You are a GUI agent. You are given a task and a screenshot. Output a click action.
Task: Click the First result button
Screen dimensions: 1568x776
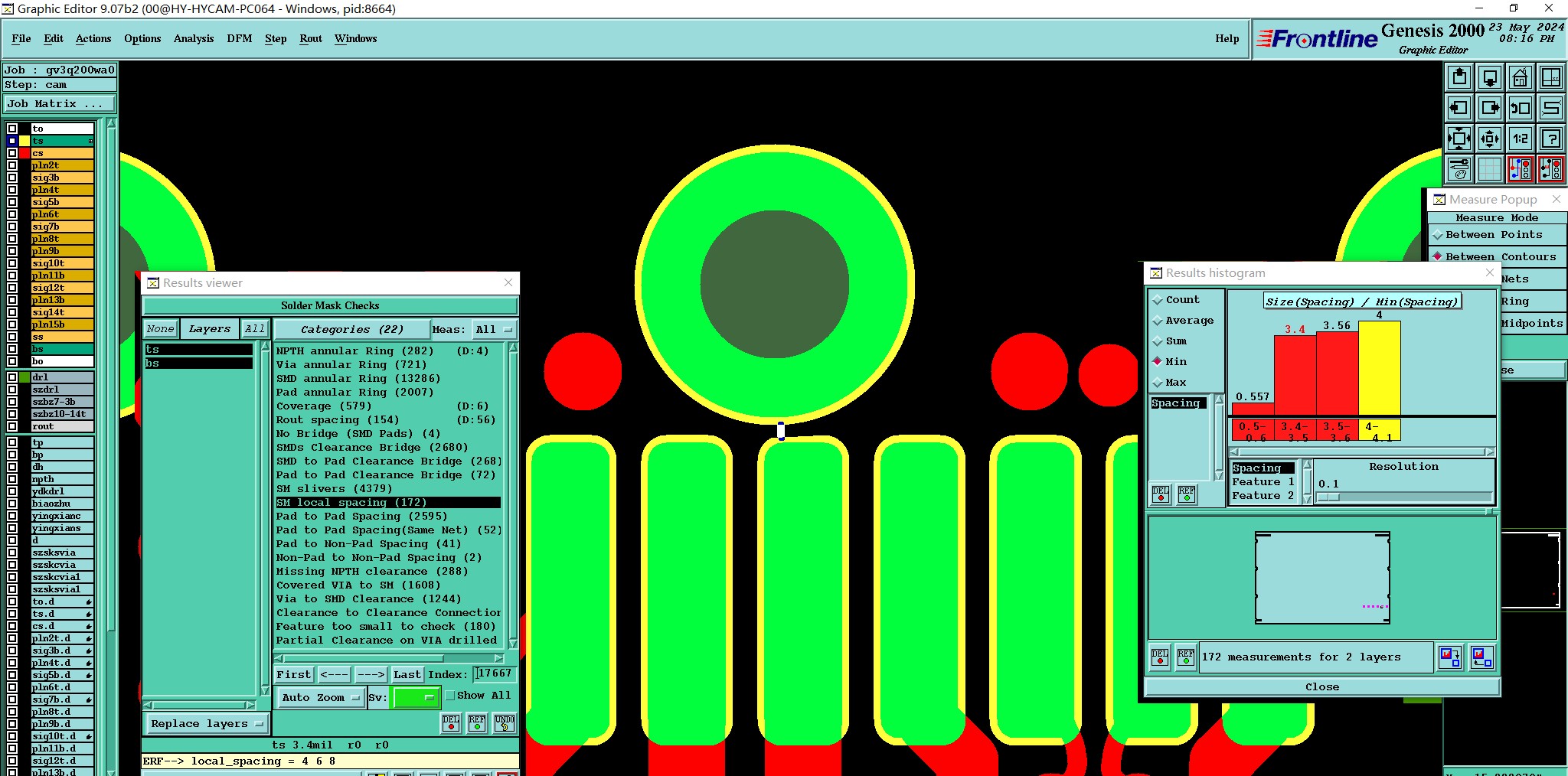pos(294,674)
